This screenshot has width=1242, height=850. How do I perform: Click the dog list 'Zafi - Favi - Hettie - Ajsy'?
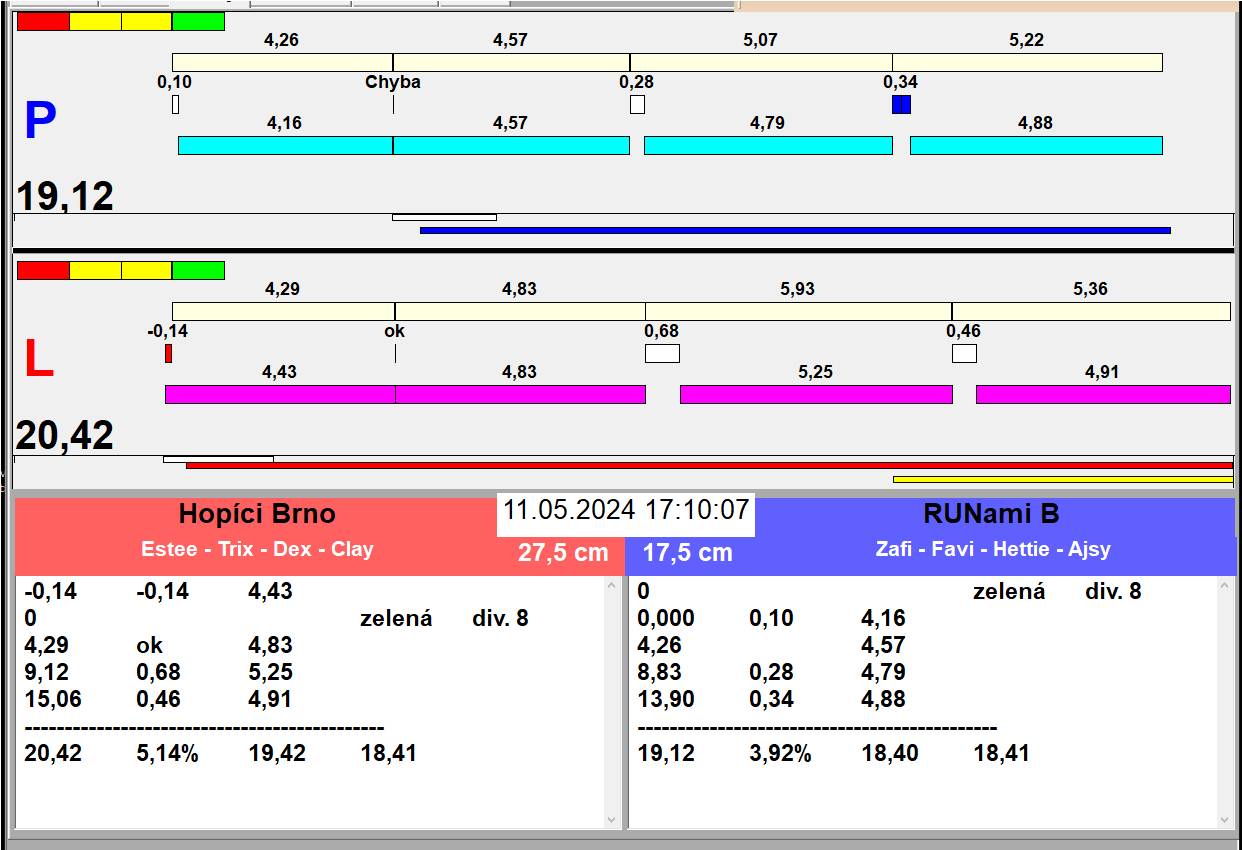(x=993, y=549)
